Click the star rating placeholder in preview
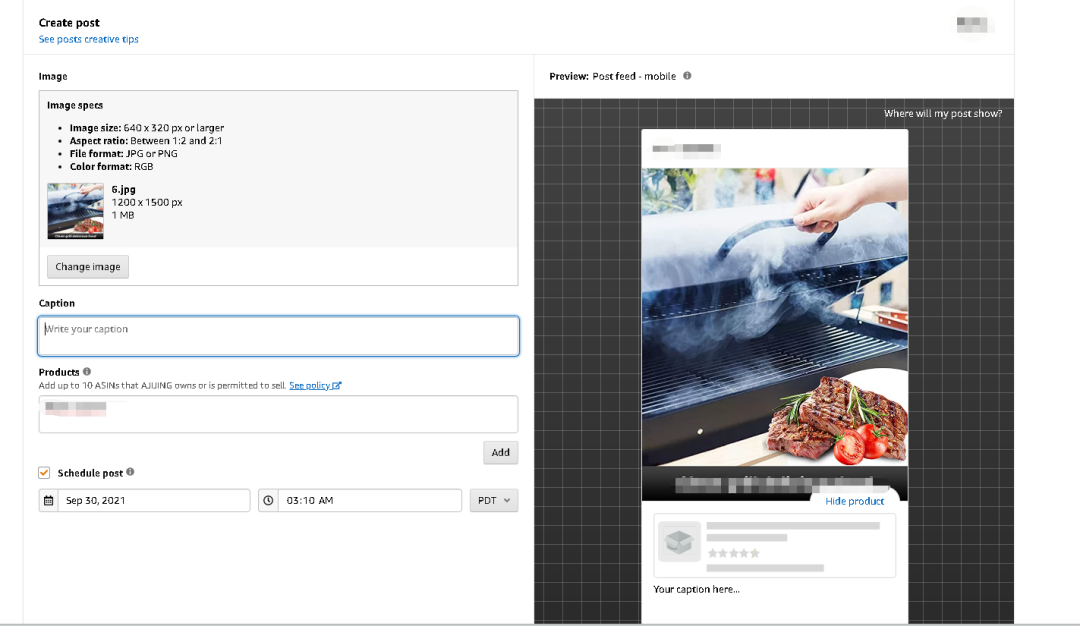 (733, 553)
